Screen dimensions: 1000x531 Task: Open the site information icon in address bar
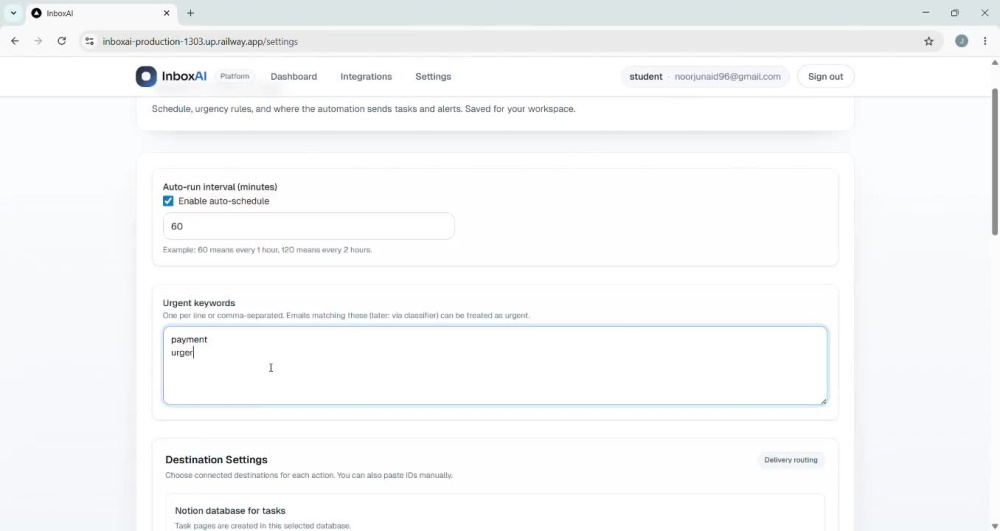pos(89,41)
